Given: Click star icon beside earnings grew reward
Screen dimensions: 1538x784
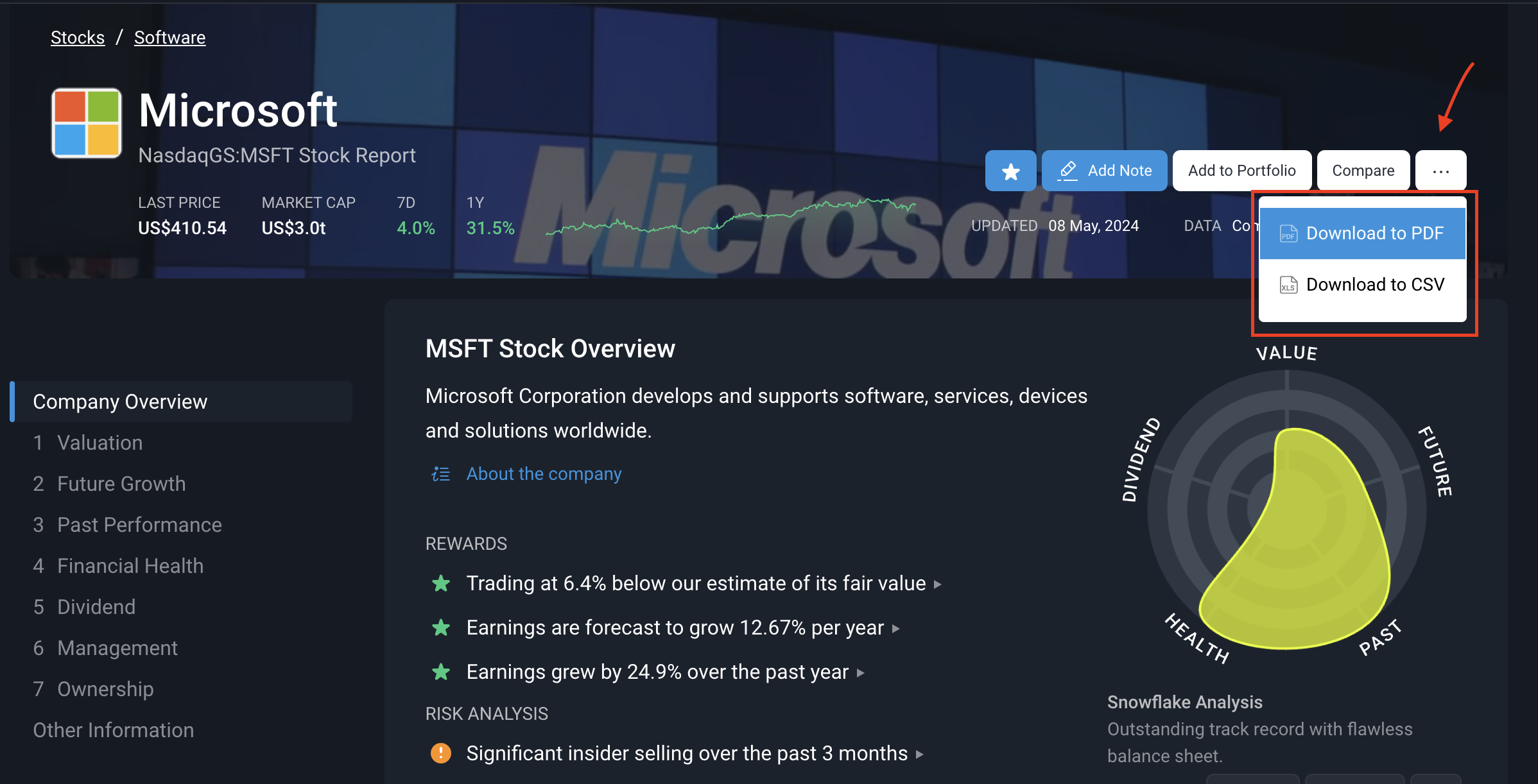Looking at the screenshot, I should pos(441,672).
